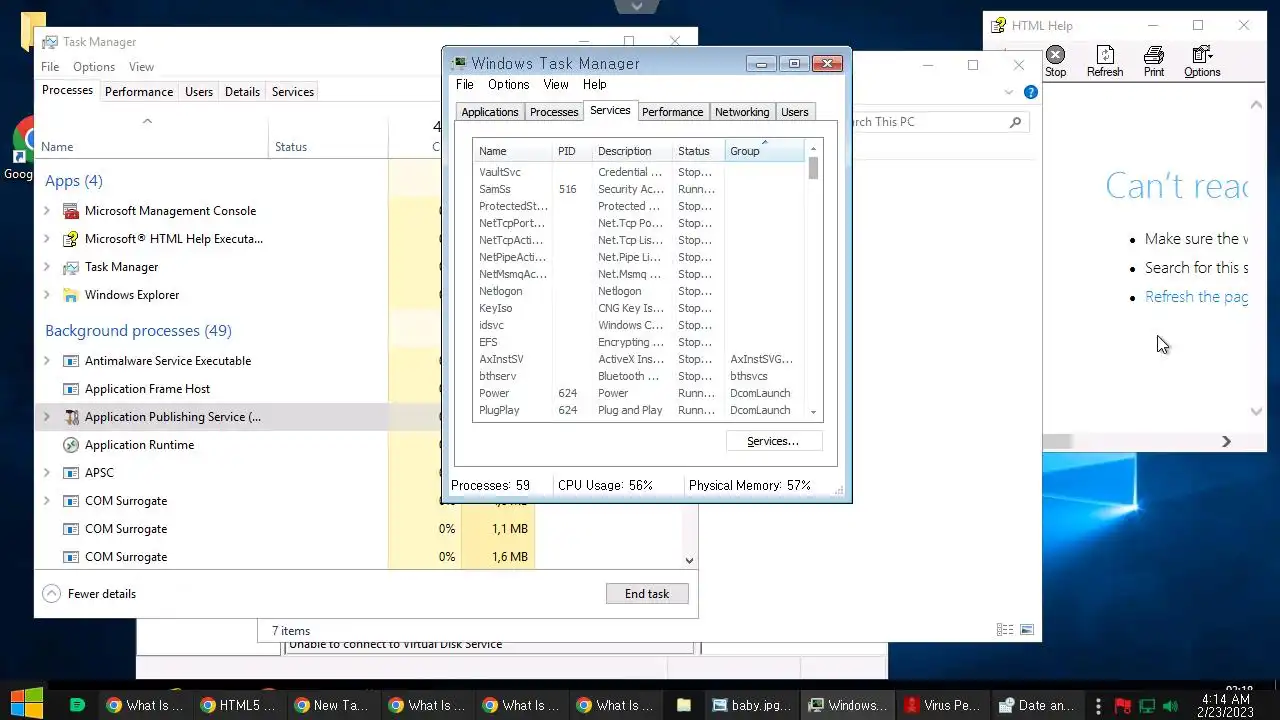Open HTML5 Chrome taskbar item
The image size is (1280, 720).
(237, 705)
